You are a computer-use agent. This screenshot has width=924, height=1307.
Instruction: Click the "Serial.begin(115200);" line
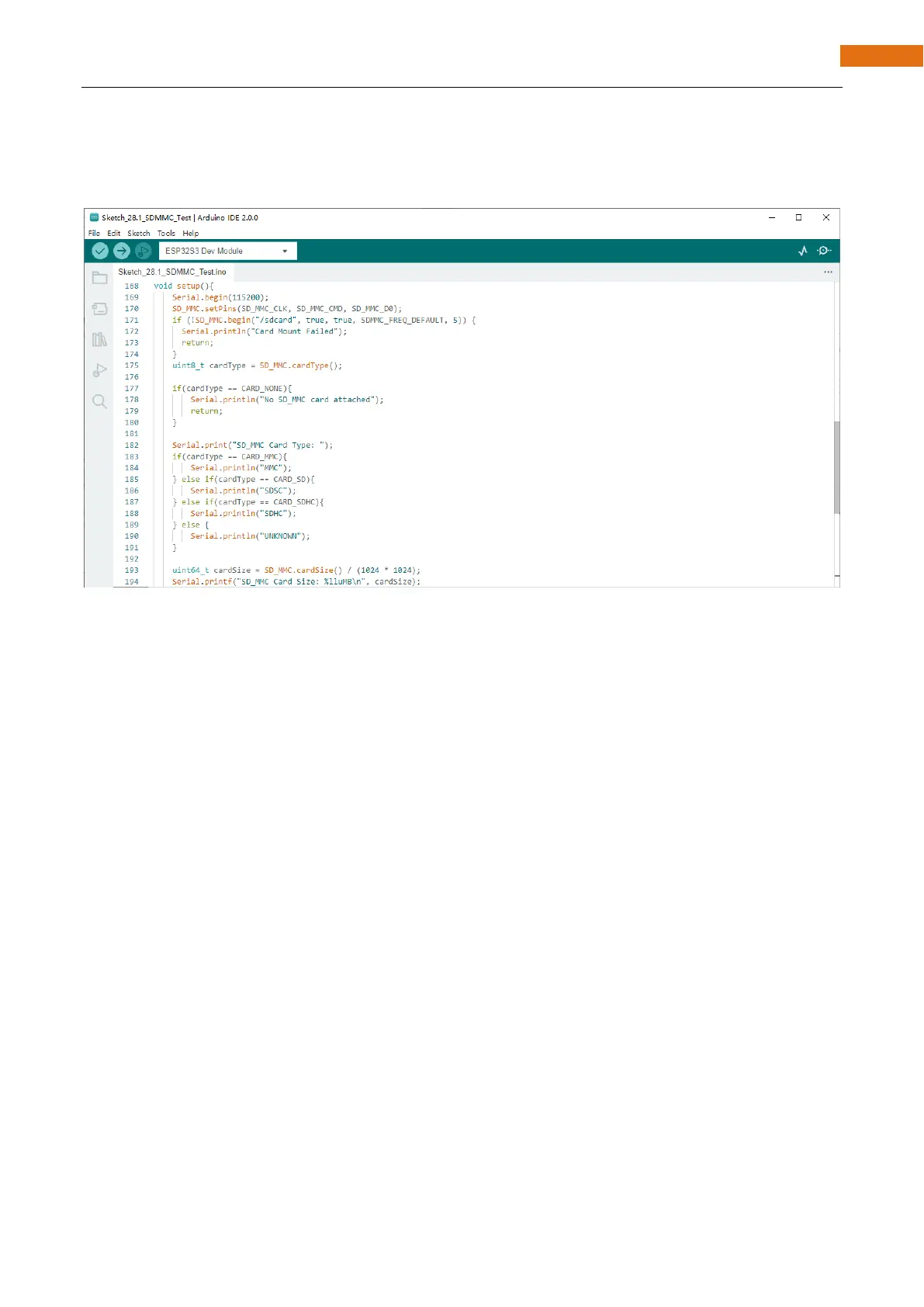click(x=220, y=297)
